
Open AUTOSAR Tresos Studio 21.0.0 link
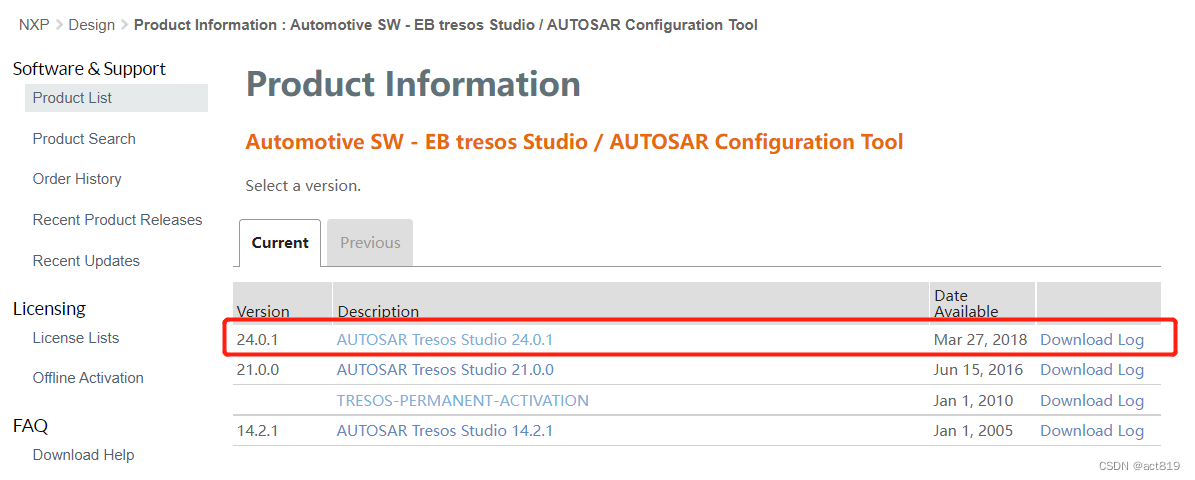[x=445, y=370]
